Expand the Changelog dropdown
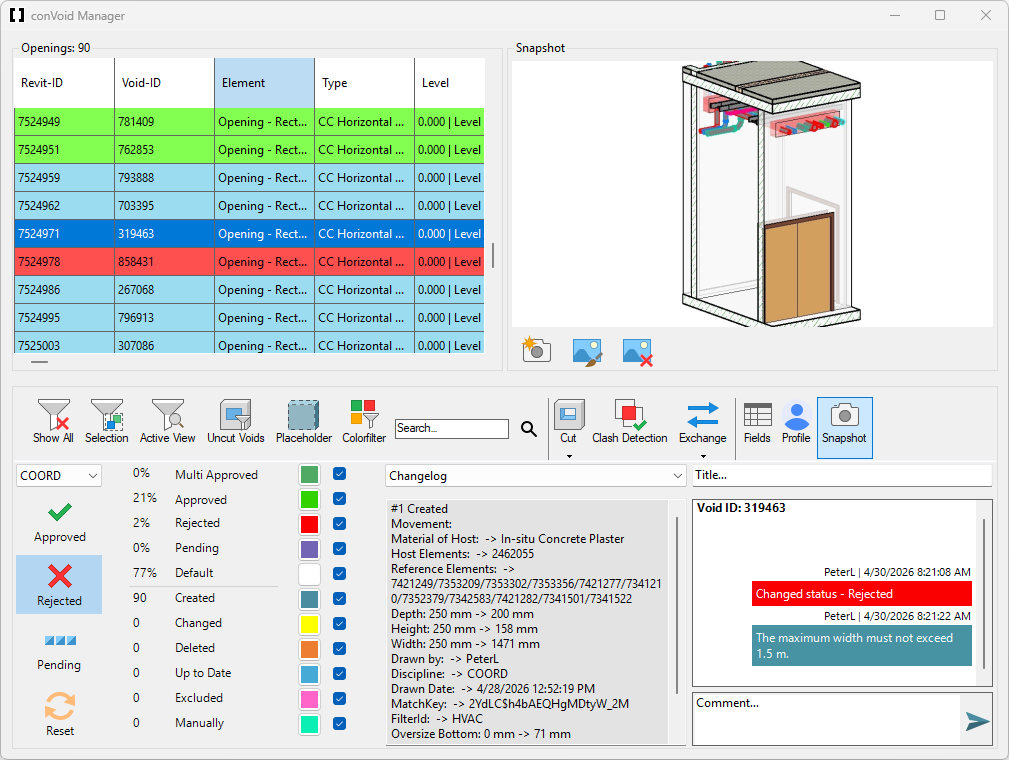This screenshot has width=1009, height=760. tap(535, 476)
